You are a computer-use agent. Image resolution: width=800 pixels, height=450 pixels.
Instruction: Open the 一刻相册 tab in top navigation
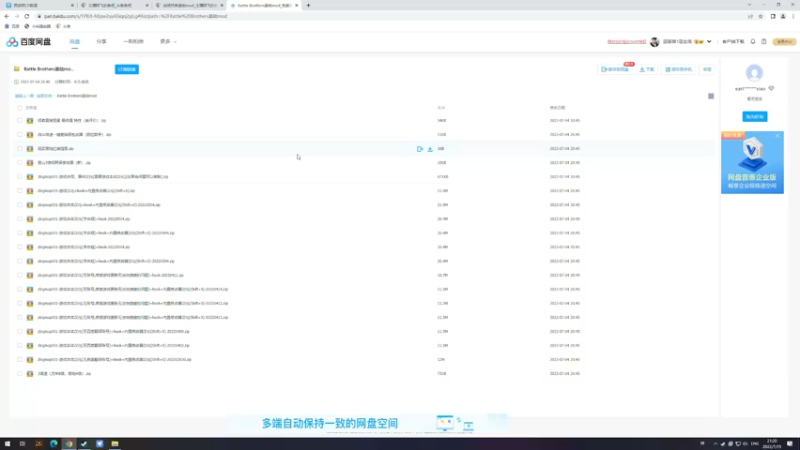pyautogui.click(x=133, y=41)
